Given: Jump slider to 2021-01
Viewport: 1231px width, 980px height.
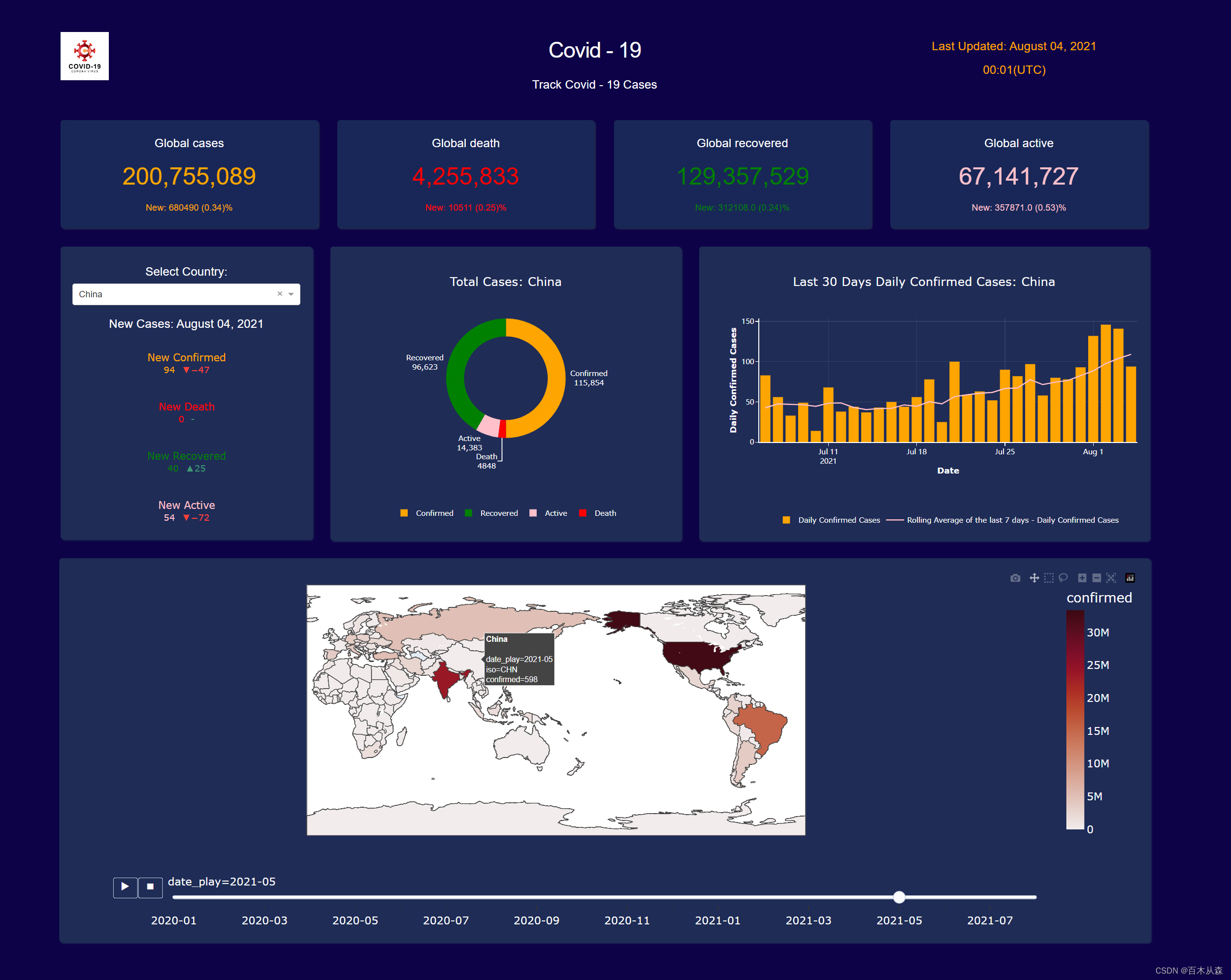Looking at the screenshot, I should 718,919.
